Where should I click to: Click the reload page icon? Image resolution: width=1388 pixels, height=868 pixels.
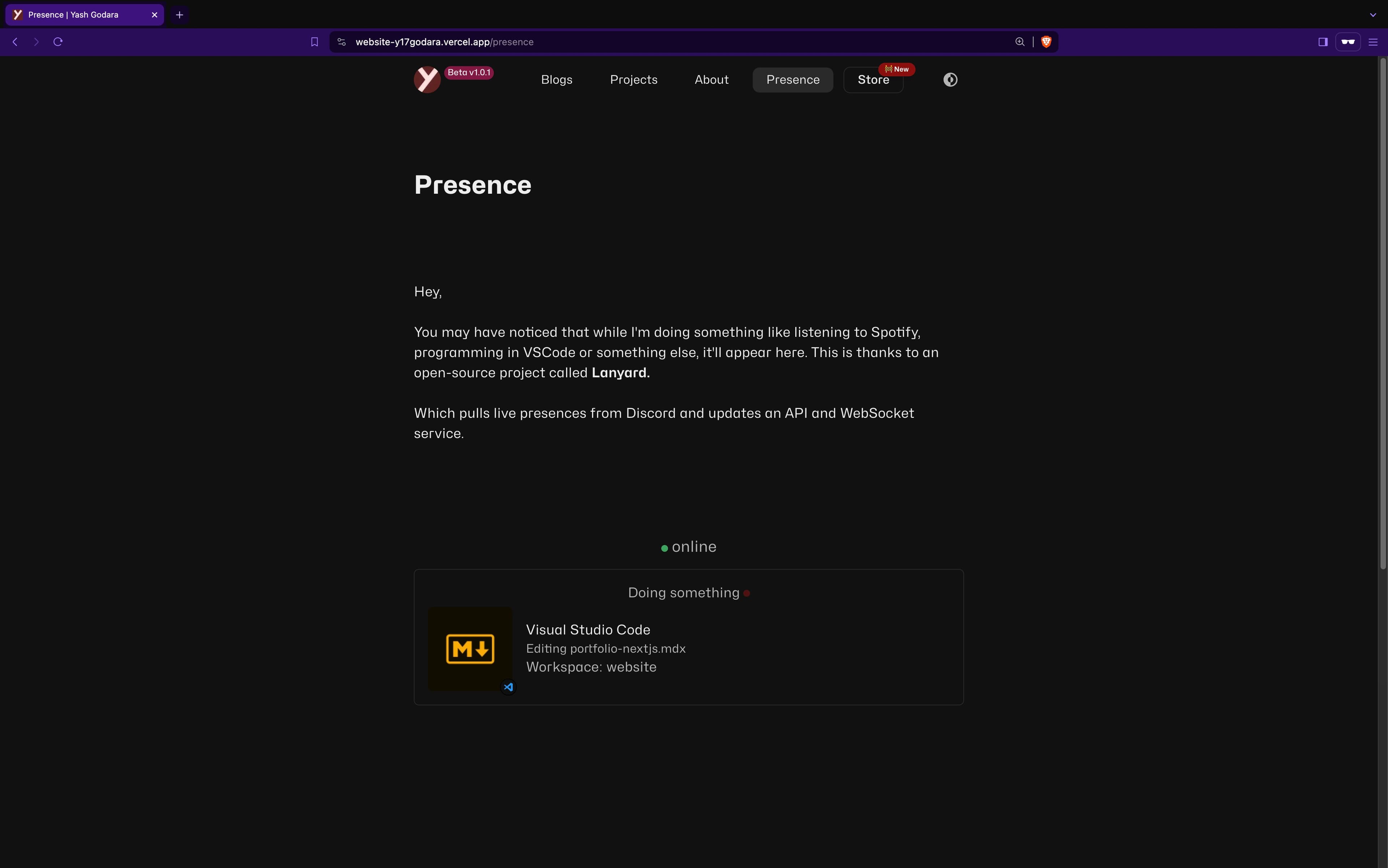point(57,41)
